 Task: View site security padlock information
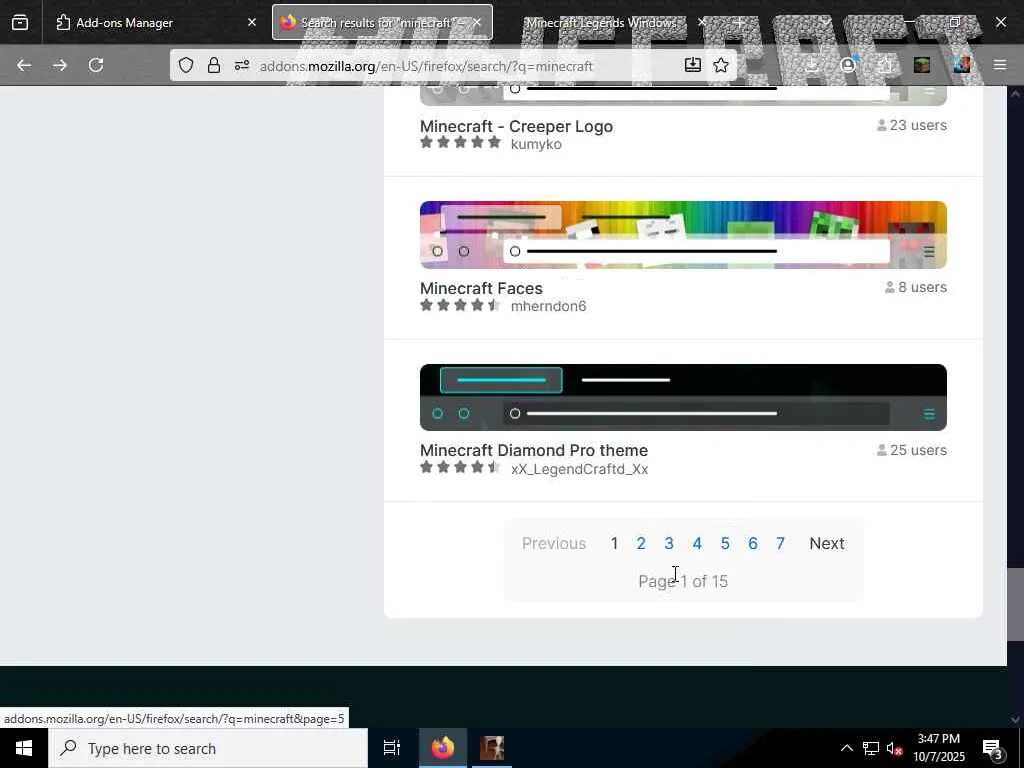(214, 65)
